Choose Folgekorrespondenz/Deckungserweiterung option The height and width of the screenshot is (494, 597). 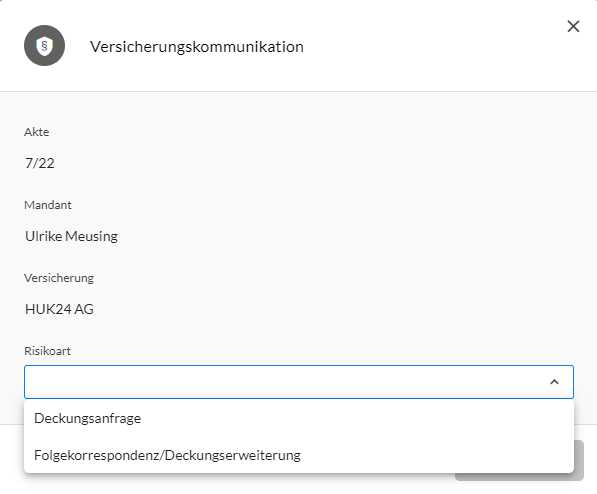167,455
